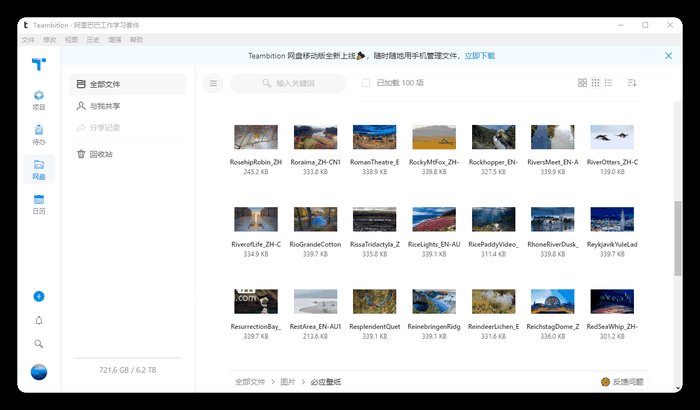Click the 反馈问题 feedback button
Screen dimensions: 700x410
[622, 381]
